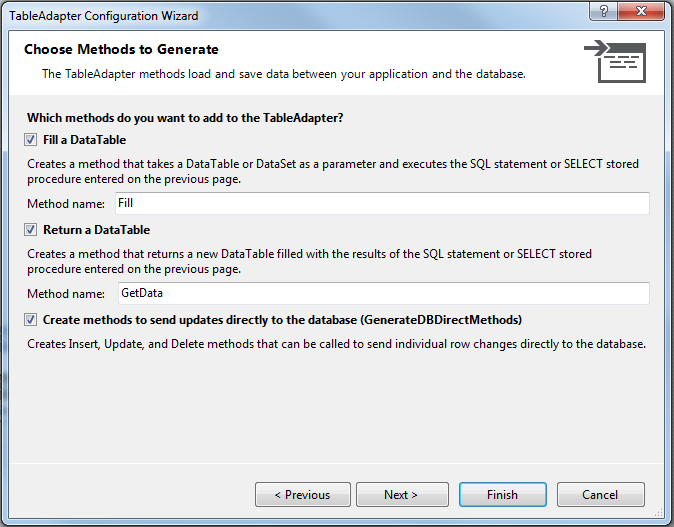The width and height of the screenshot is (674, 527).
Task: Click the Choose Methods to Generate heading
Action: click(x=121, y=49)
